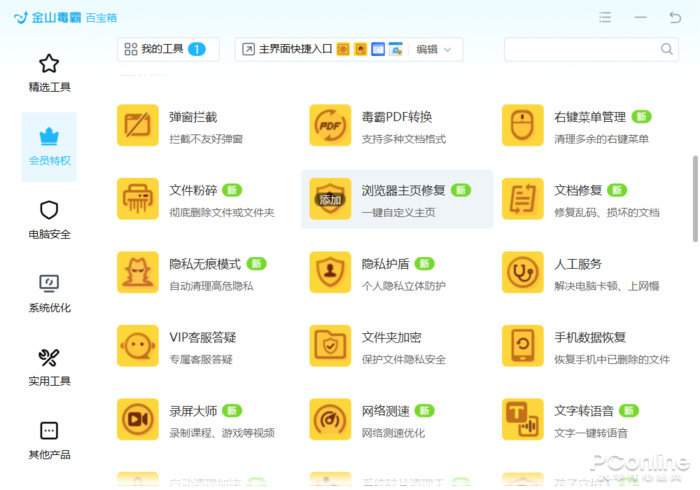
Task: Open the VIP客服答疑 icon
Action: click(138, 346)
